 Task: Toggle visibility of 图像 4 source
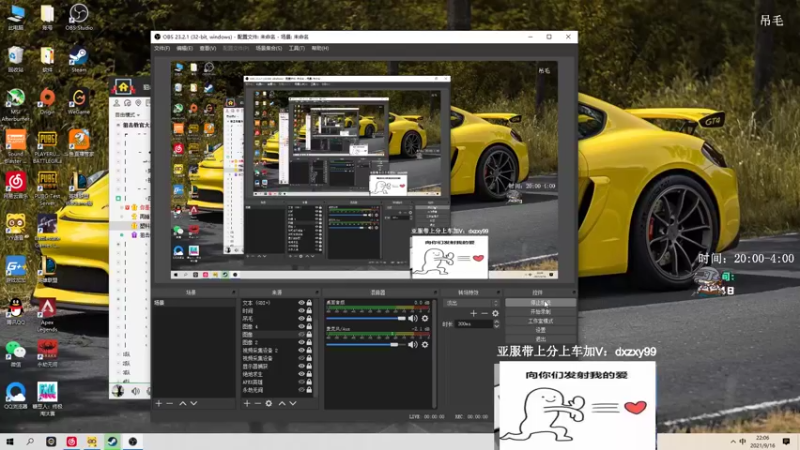click(x=301, y=327)
